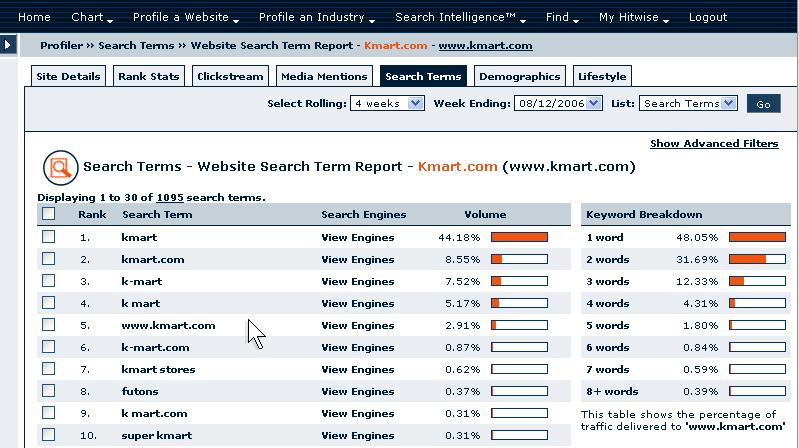Click the www.kmart.com search term
This screenshot has width=799, height=448.
[x=168, y=325]
